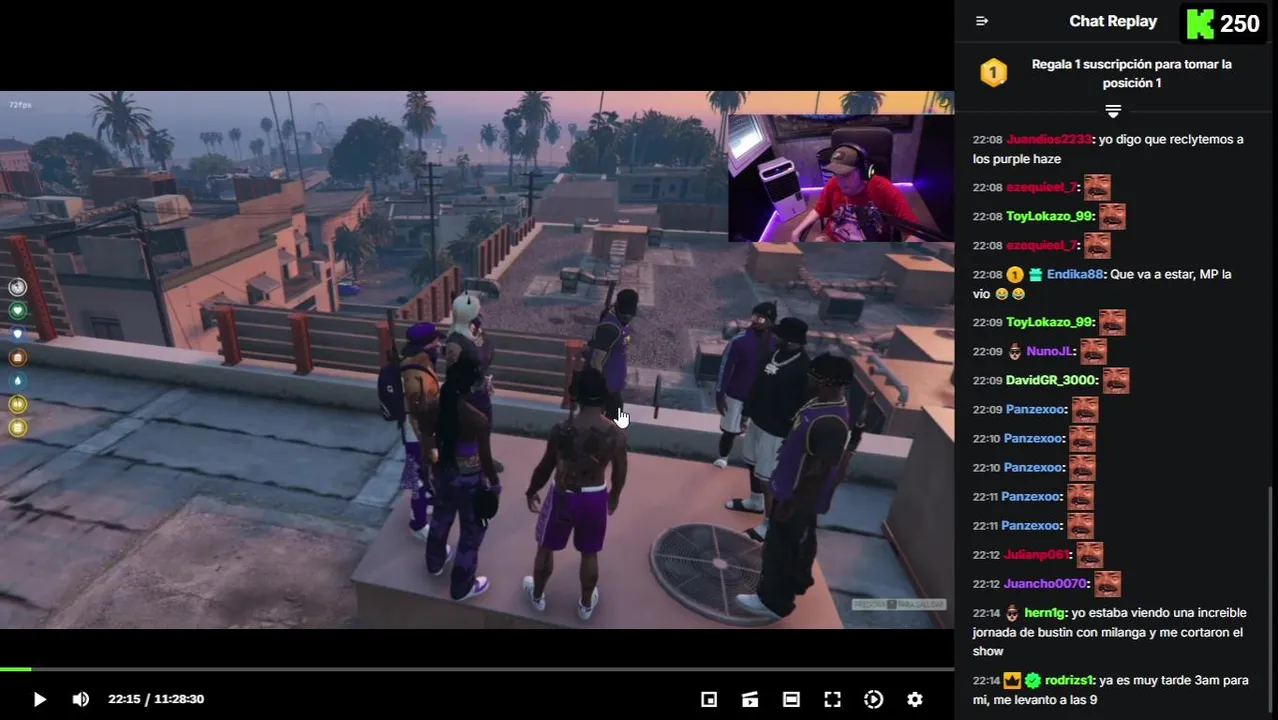
Task: Open Juancho0070's username
Action: pyautogui.click(x=1045, y=583)
